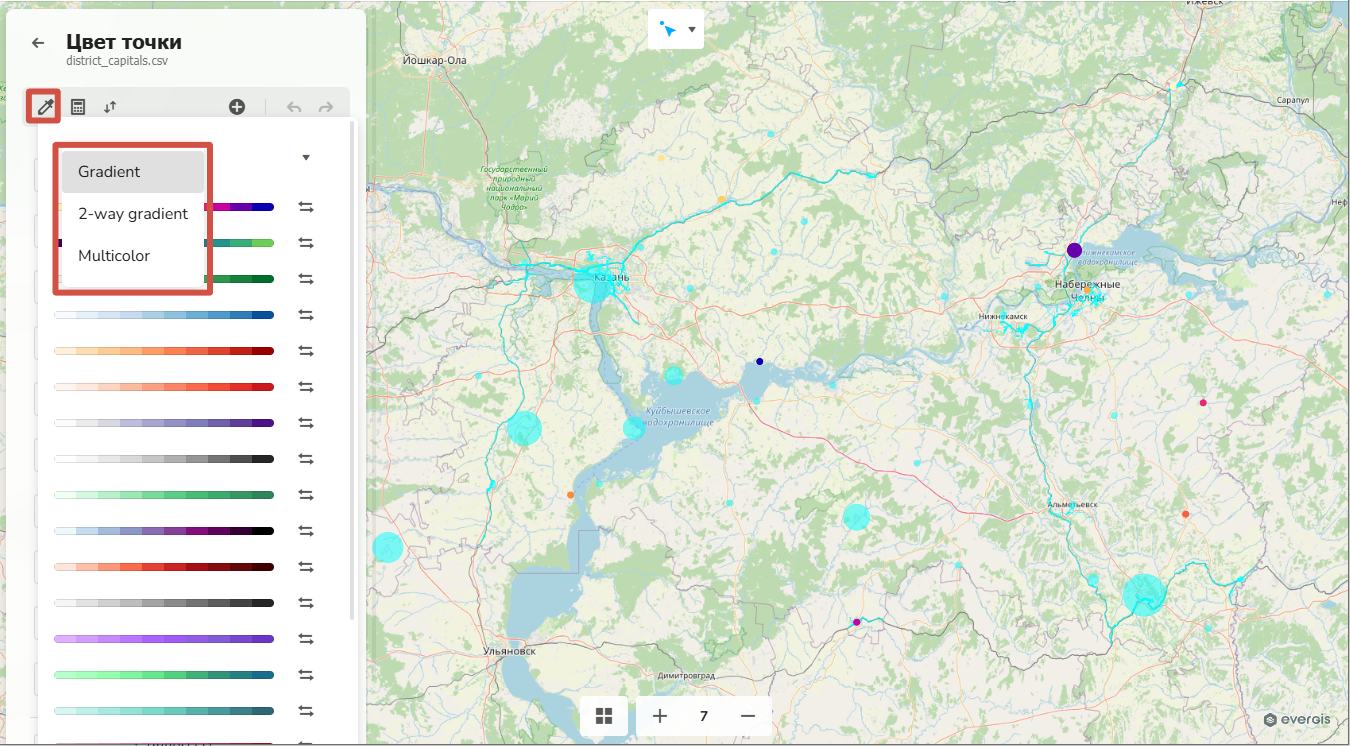Reverse the cream-orange to dark red palette

pos(306,351)
